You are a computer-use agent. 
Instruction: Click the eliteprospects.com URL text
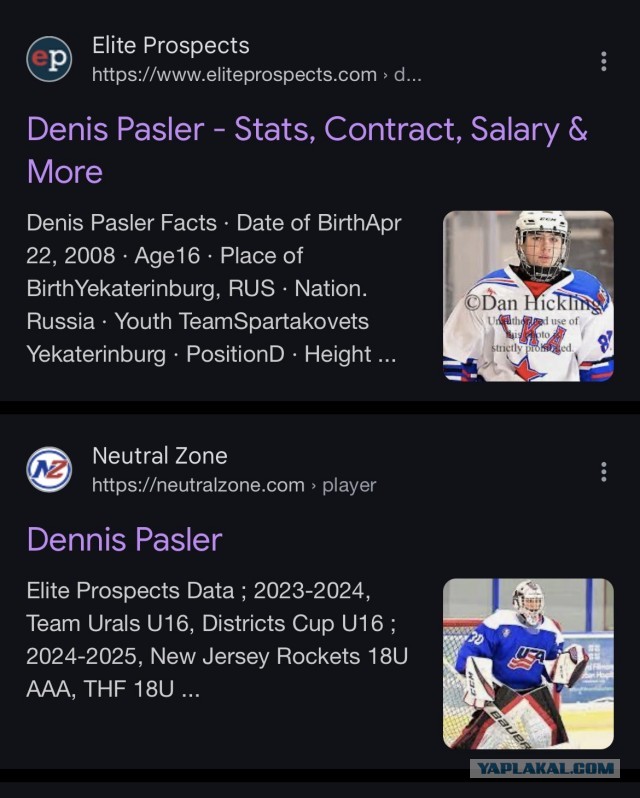(x=235, y=75)
